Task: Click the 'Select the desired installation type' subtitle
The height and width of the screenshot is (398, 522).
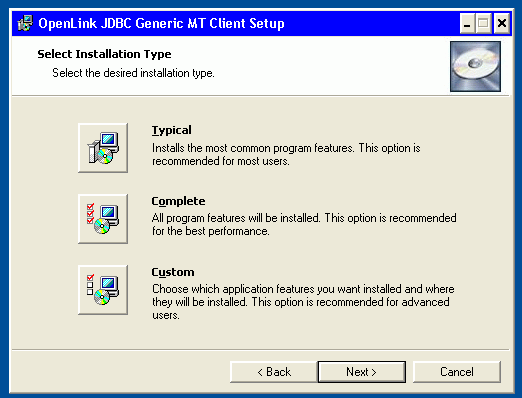Action: pos(133,73)
